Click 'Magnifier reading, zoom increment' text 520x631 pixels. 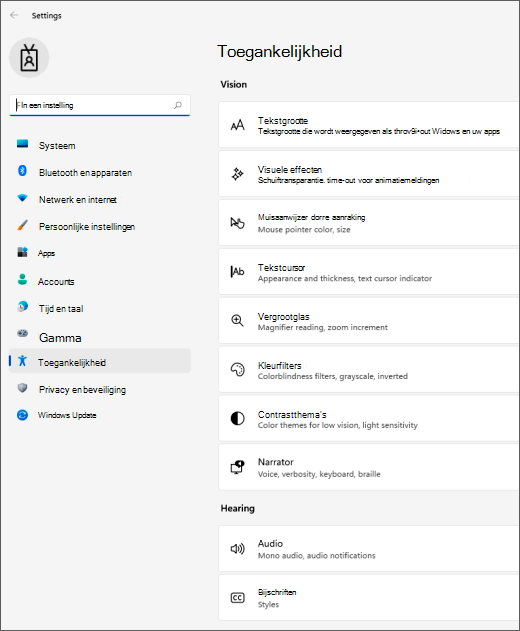[x=322, y=328]
